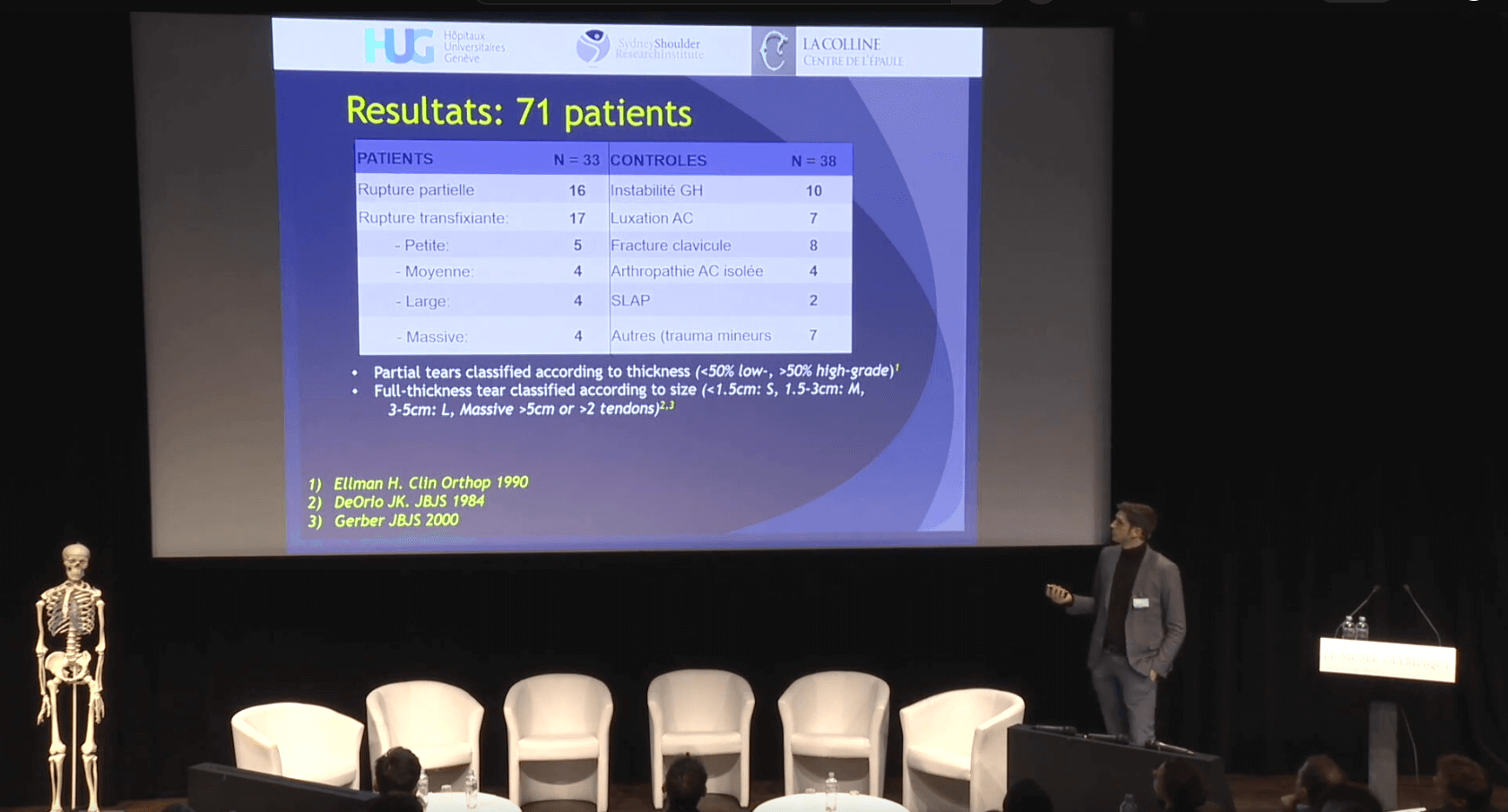The image size is (1508, 812).
Task: Click the La Colline ear-shaped logo icon
Action: point(774,50)
